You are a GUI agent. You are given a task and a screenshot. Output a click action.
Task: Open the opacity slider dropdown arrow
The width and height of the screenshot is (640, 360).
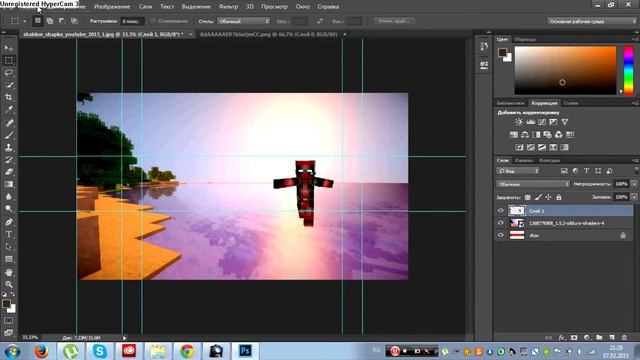pos(634,184)
